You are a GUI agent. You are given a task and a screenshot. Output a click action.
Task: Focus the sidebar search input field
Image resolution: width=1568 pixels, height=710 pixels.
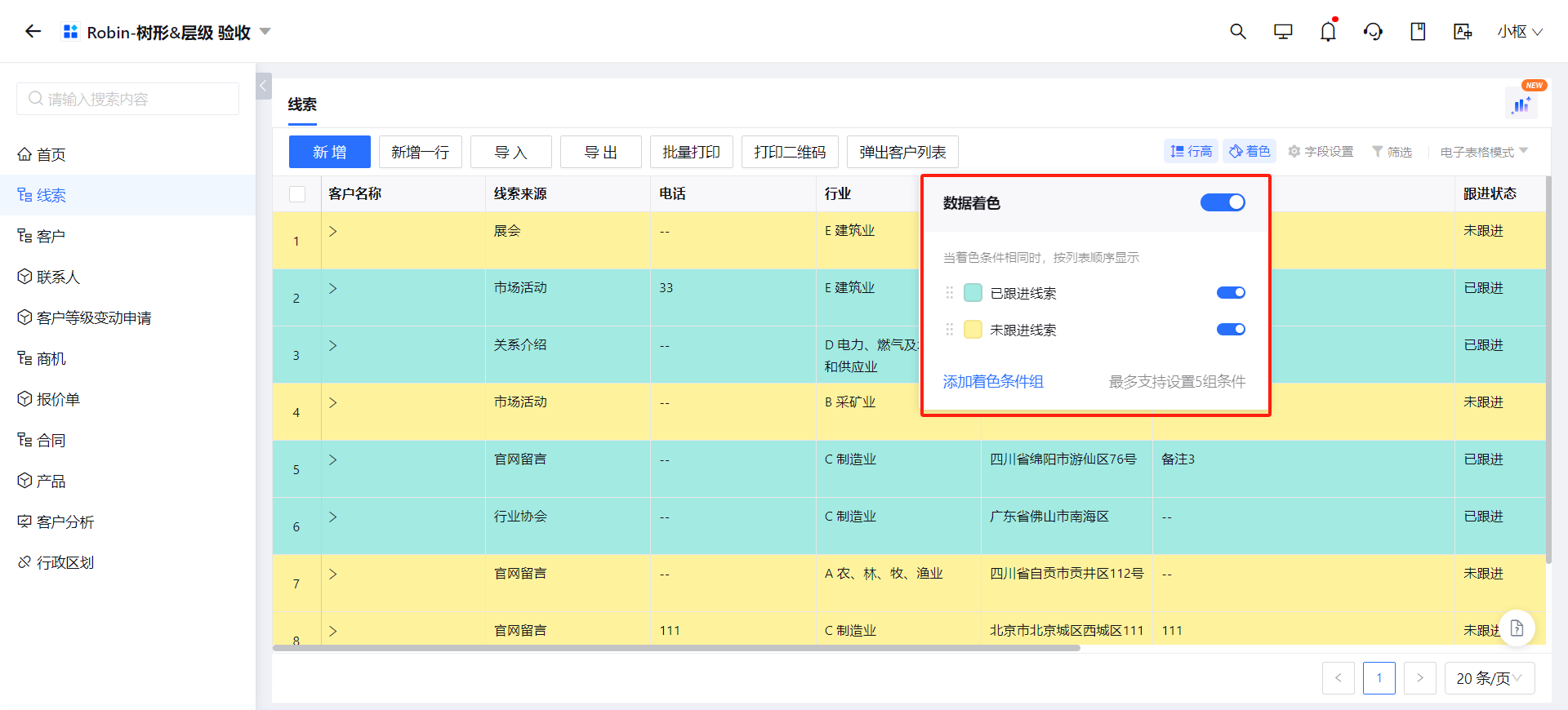(127, 99)
